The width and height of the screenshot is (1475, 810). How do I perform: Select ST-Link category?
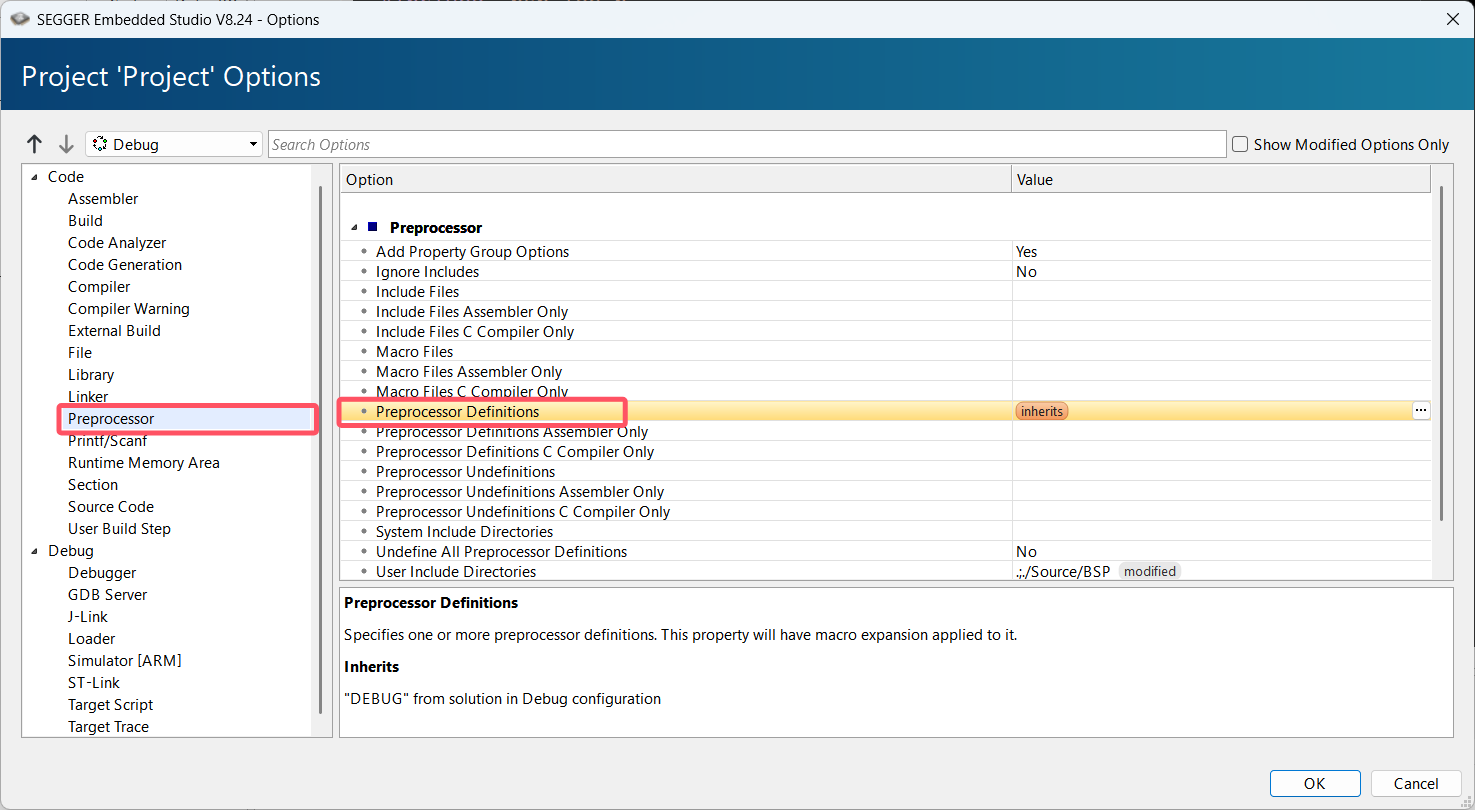[94, 683]
